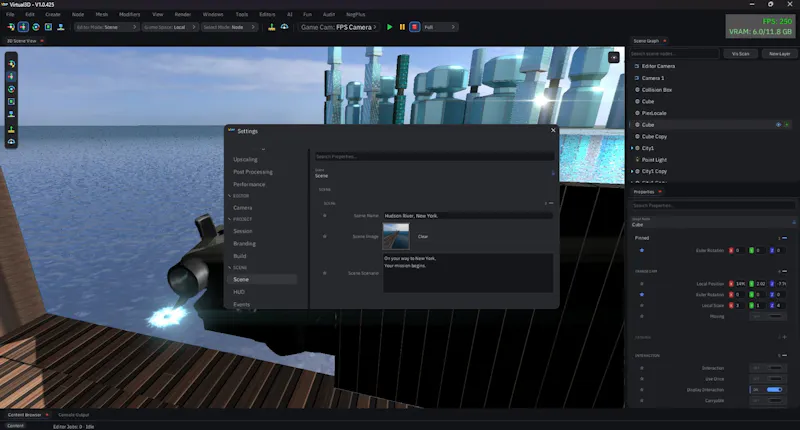This screenshot has height=430, width=800.
Task: Toggle the Moving switch in Properties
Action: [x=767, y=316]
